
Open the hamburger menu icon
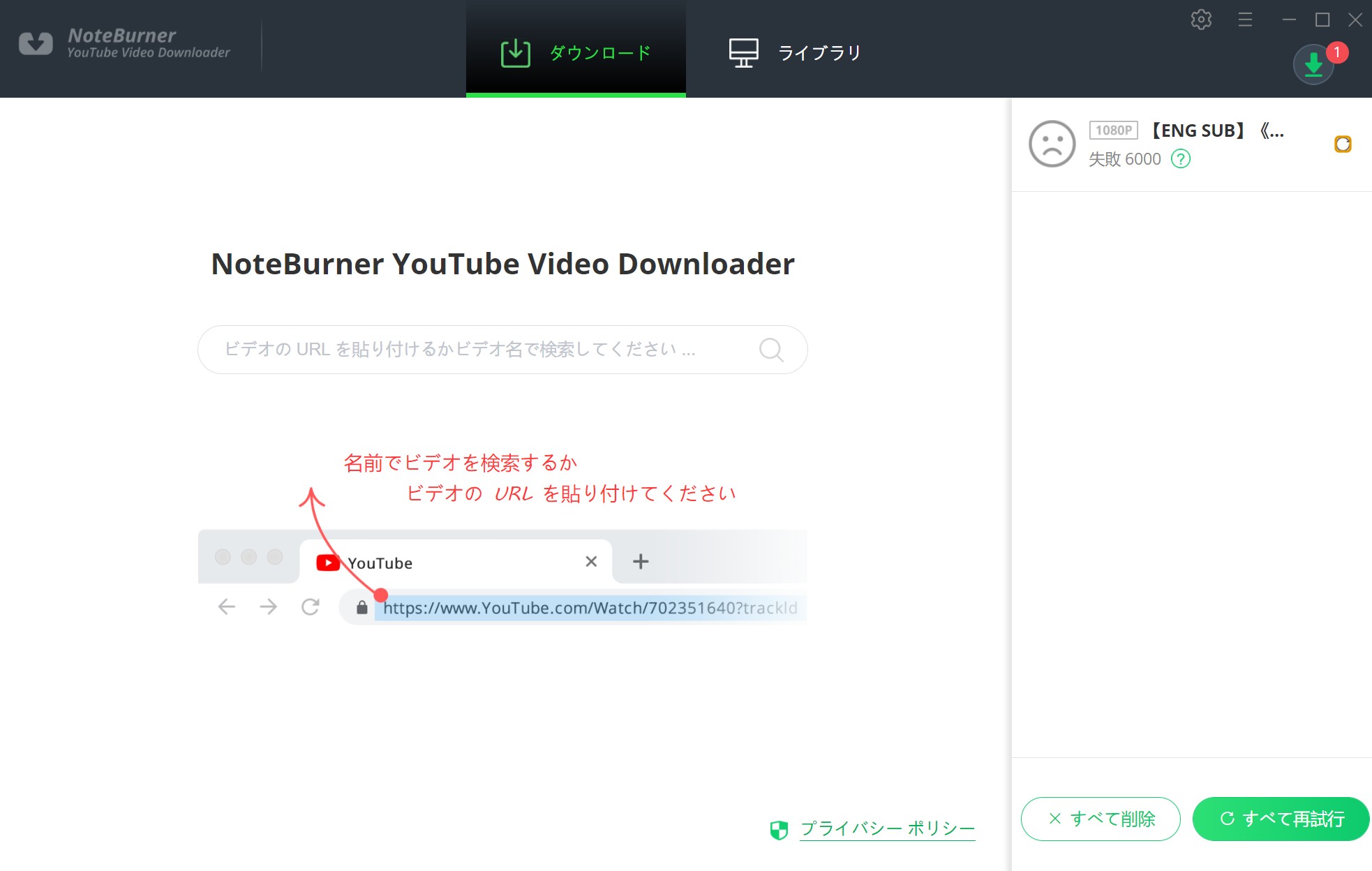tap(1245, 20)
